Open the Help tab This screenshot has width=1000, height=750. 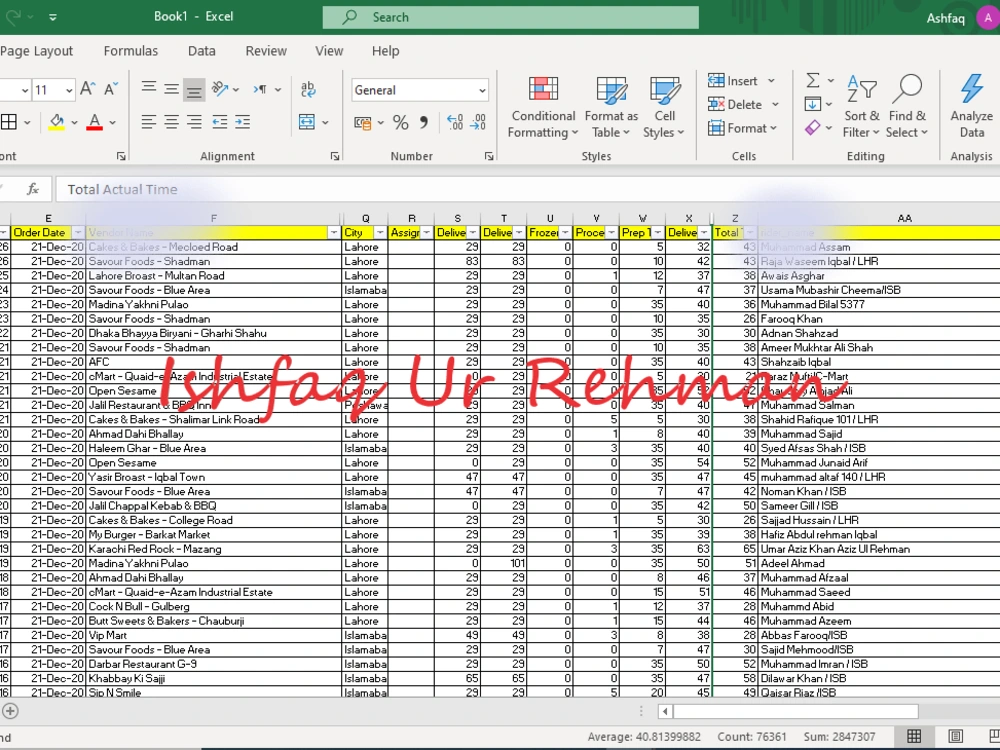(x=386, y=51)
